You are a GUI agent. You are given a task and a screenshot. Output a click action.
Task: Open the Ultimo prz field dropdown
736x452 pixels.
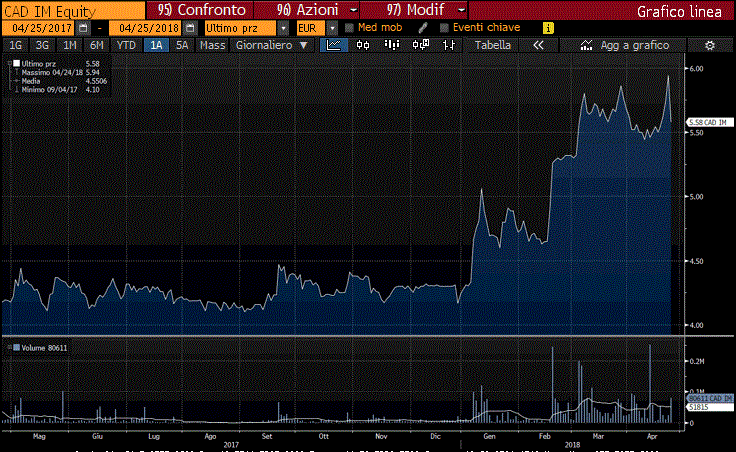[x=284, y=28]
